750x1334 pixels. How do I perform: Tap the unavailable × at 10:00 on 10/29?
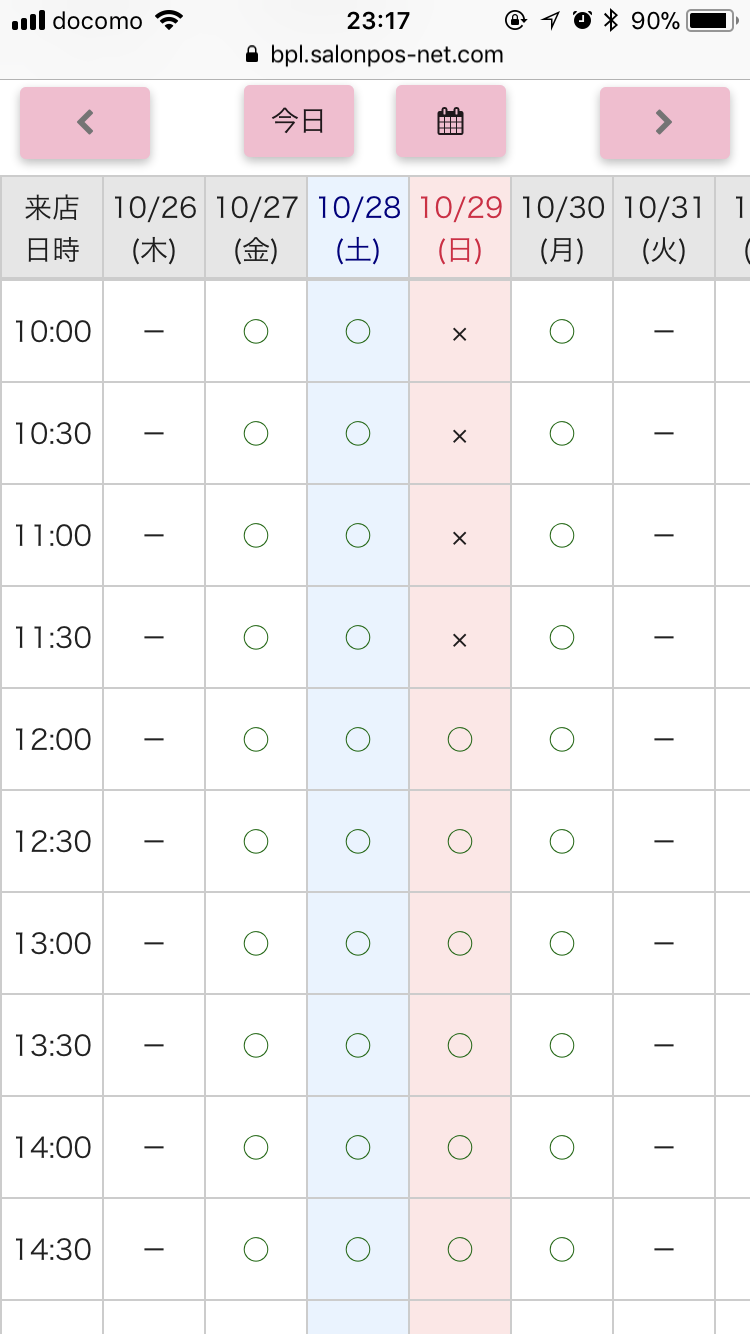pos(460,333)
